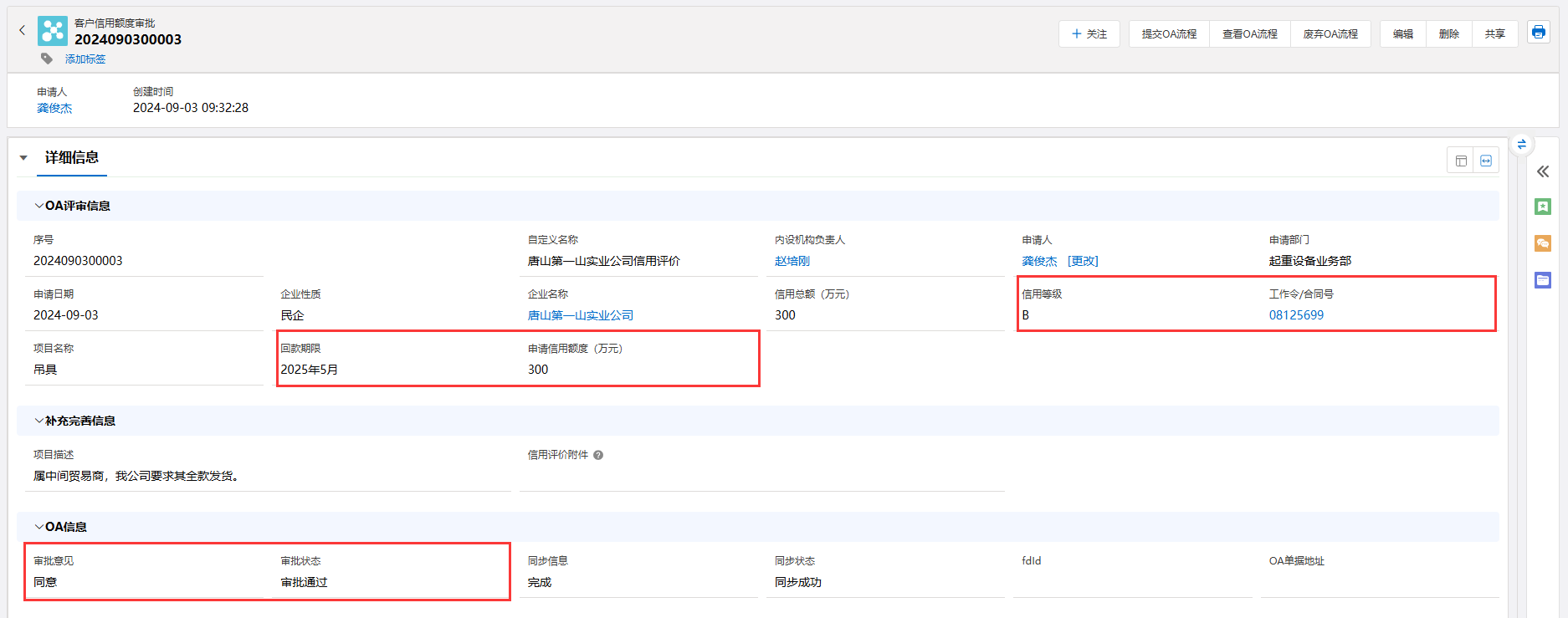Select the 详细信息 tab

pyautogui.click(x=72, y=158)
